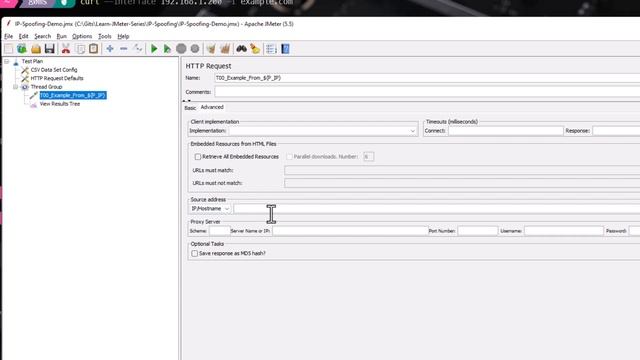Viewport: 640px width, 360px height.
Task: Click the Toggle enable/disable toolbar icon
Action: click(138, 49)
